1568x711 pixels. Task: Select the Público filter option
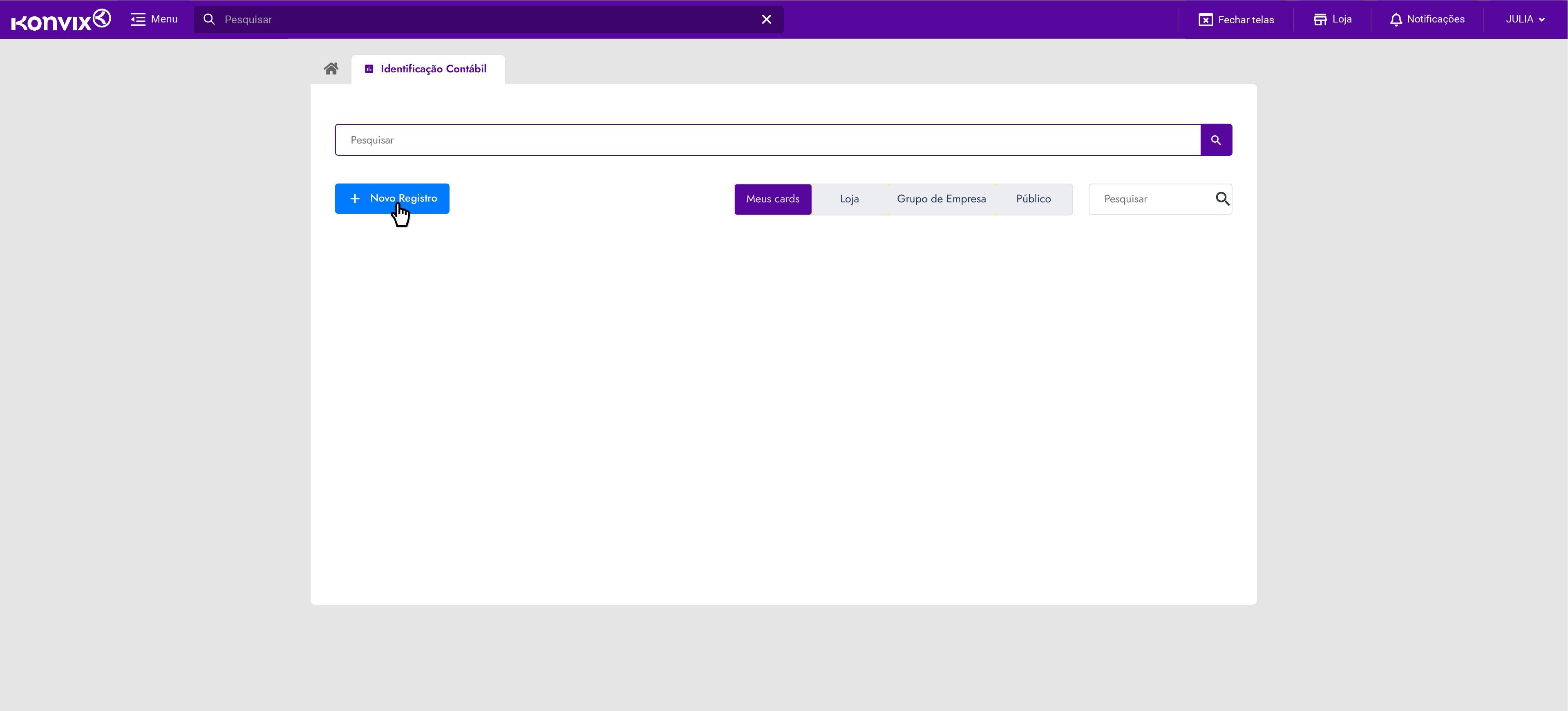(1033, 199)
